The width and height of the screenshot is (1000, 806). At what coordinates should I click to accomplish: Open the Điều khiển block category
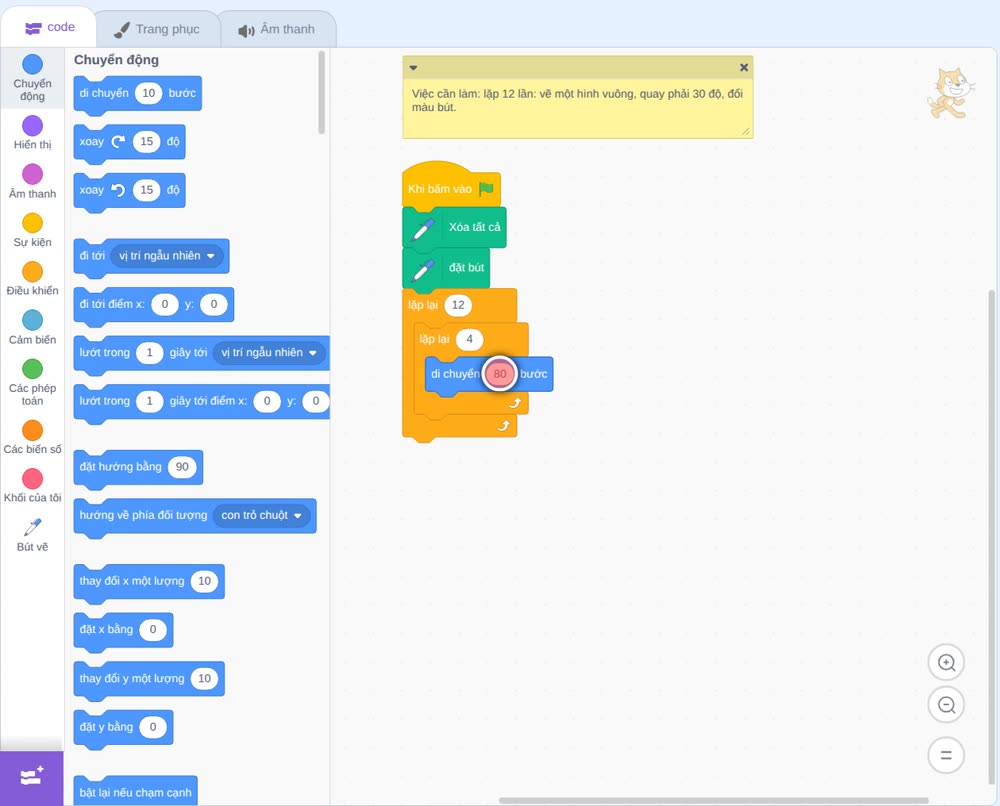(x=33, y=279)
